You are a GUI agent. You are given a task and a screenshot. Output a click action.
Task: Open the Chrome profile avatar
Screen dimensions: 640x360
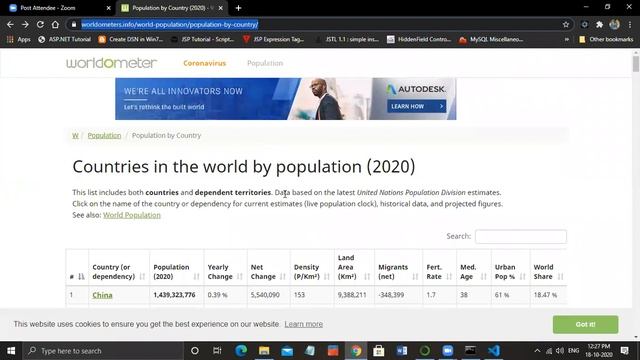point(614,24)
